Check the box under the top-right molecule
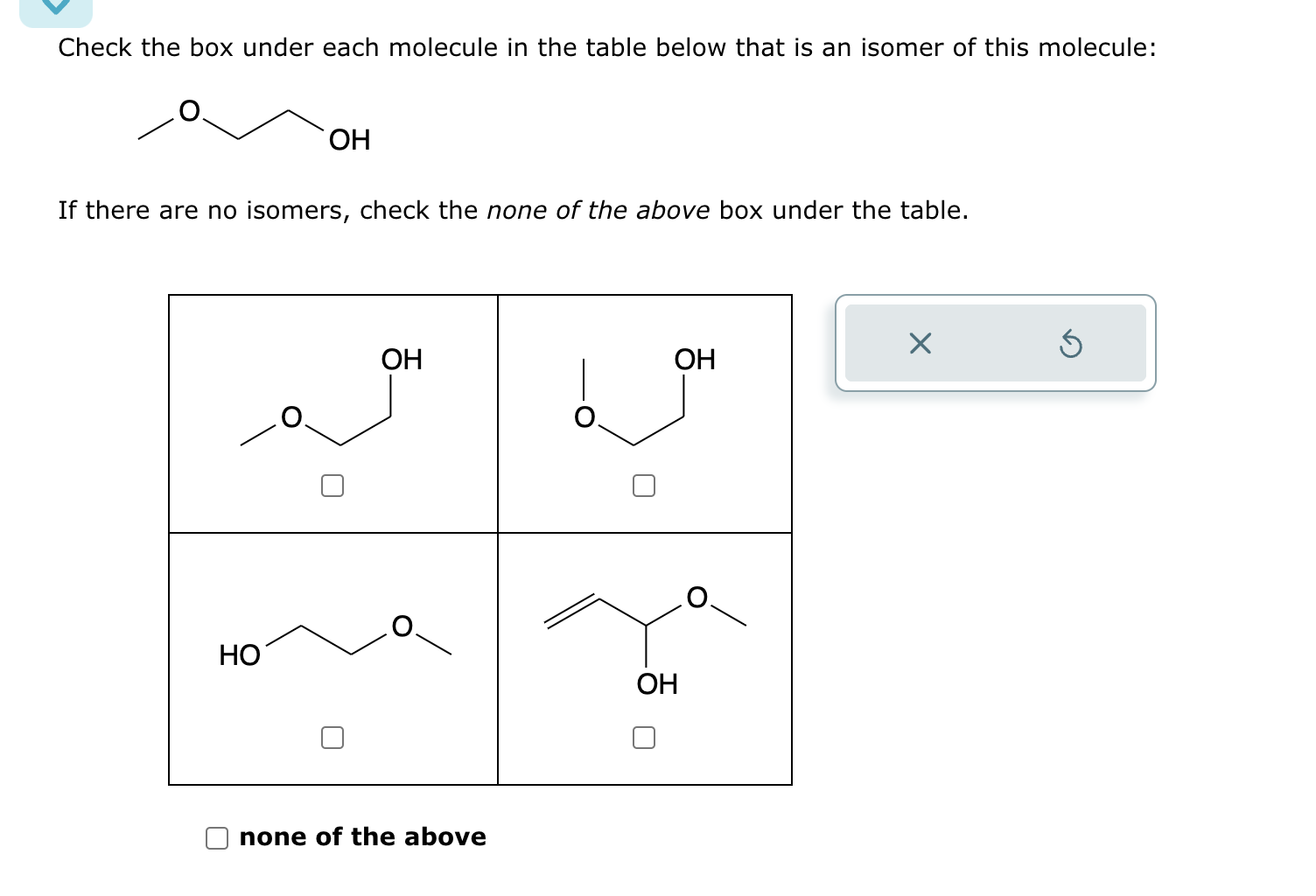This screenshot has width=1316, height=896. (643, 485)
